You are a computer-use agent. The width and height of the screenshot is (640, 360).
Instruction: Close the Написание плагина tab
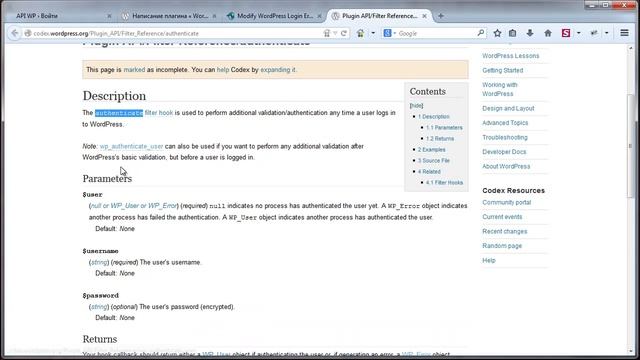(214, 16)
